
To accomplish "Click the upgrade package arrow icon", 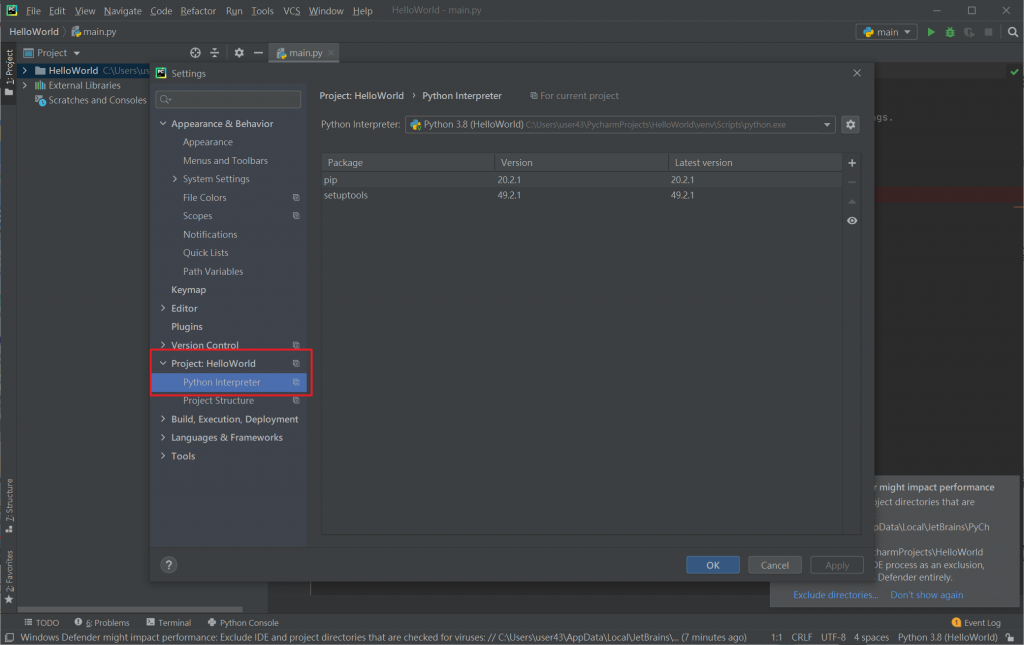I will pos(852,202).
